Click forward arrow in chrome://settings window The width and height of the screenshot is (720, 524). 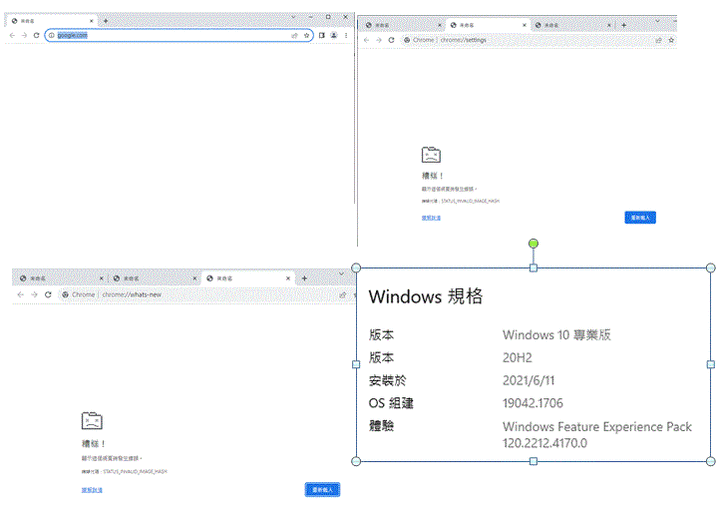click(x=379, y=40)
